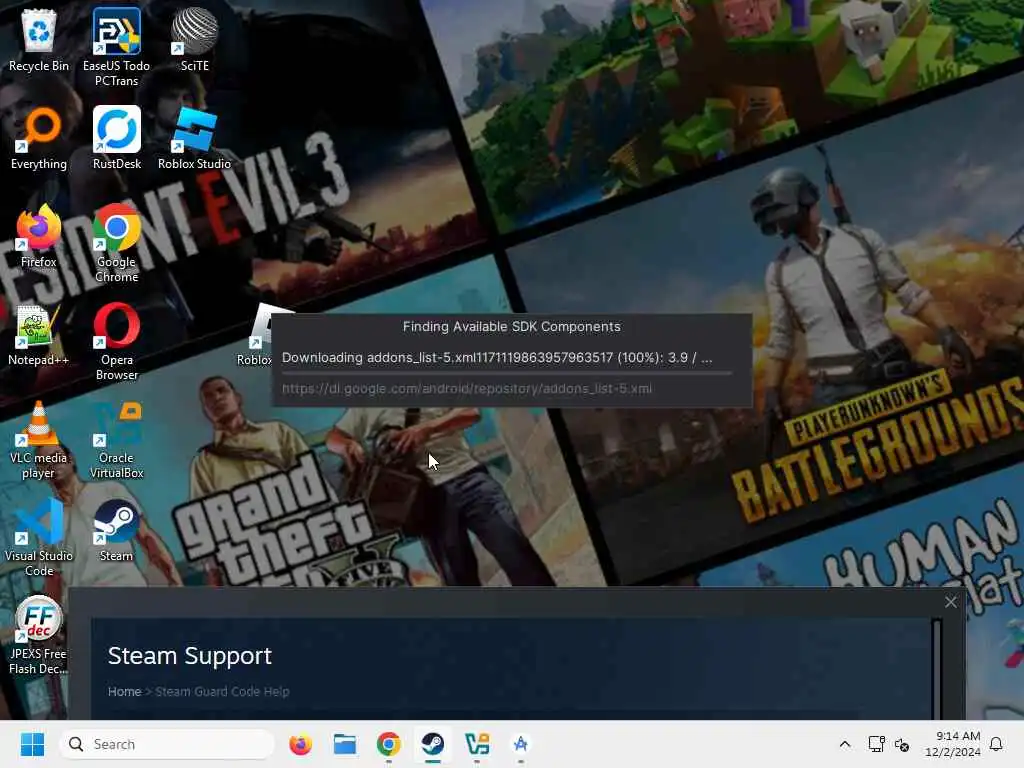Select the SciTE desktop shortcut
Image resolution: width=1024 pixels, height=768 pixels.
tap(195, 40)
